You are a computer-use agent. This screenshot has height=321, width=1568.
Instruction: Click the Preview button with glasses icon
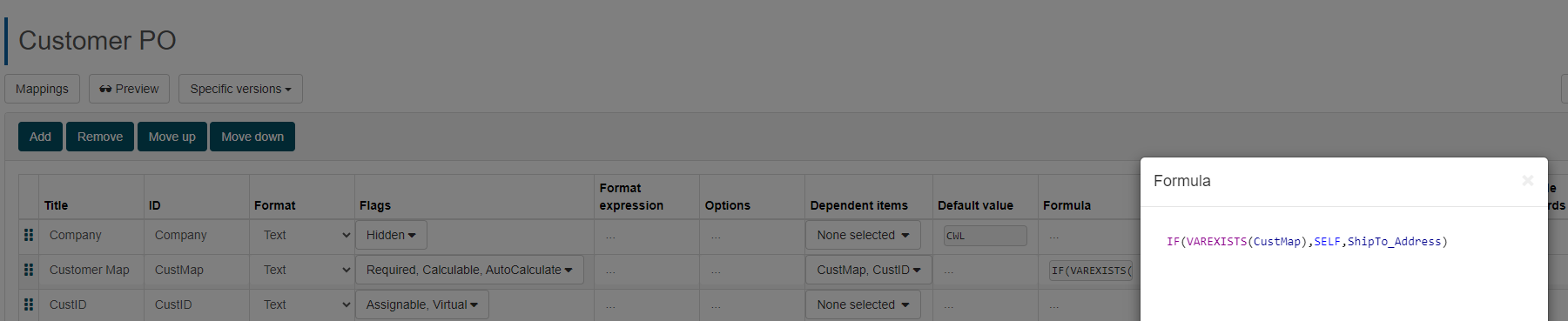tap(129, 89)
